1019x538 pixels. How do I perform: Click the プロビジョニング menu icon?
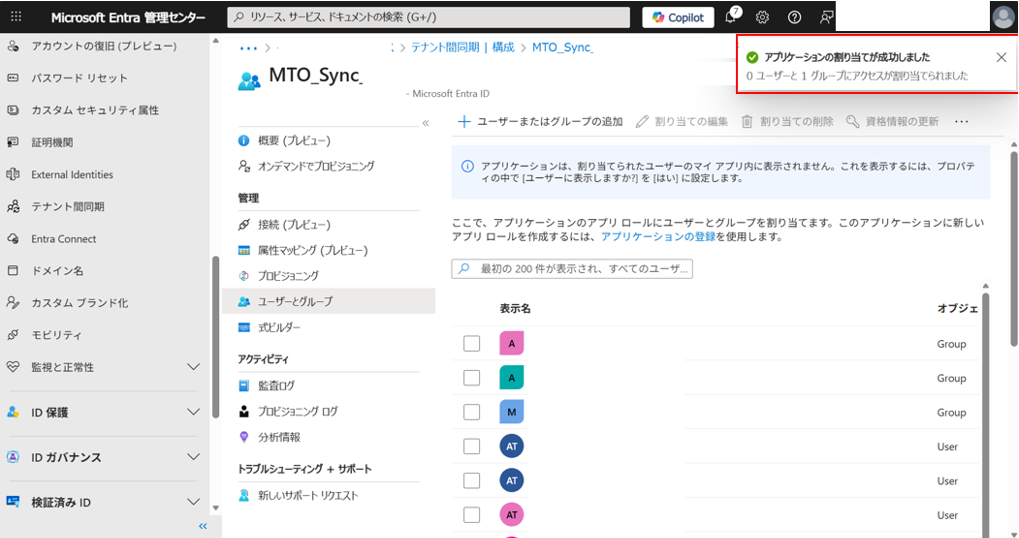244,276
